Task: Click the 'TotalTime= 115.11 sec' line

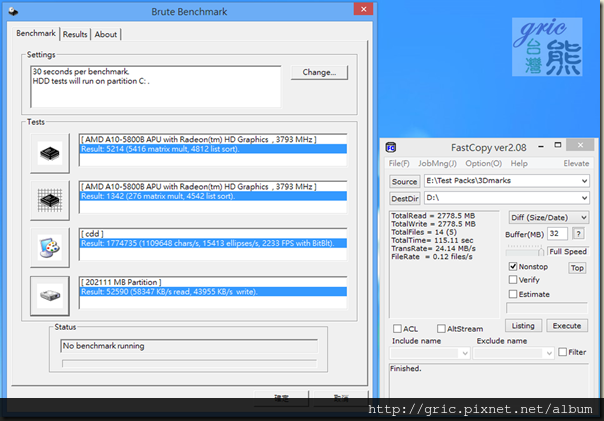Action: click(x=432, y=240)
